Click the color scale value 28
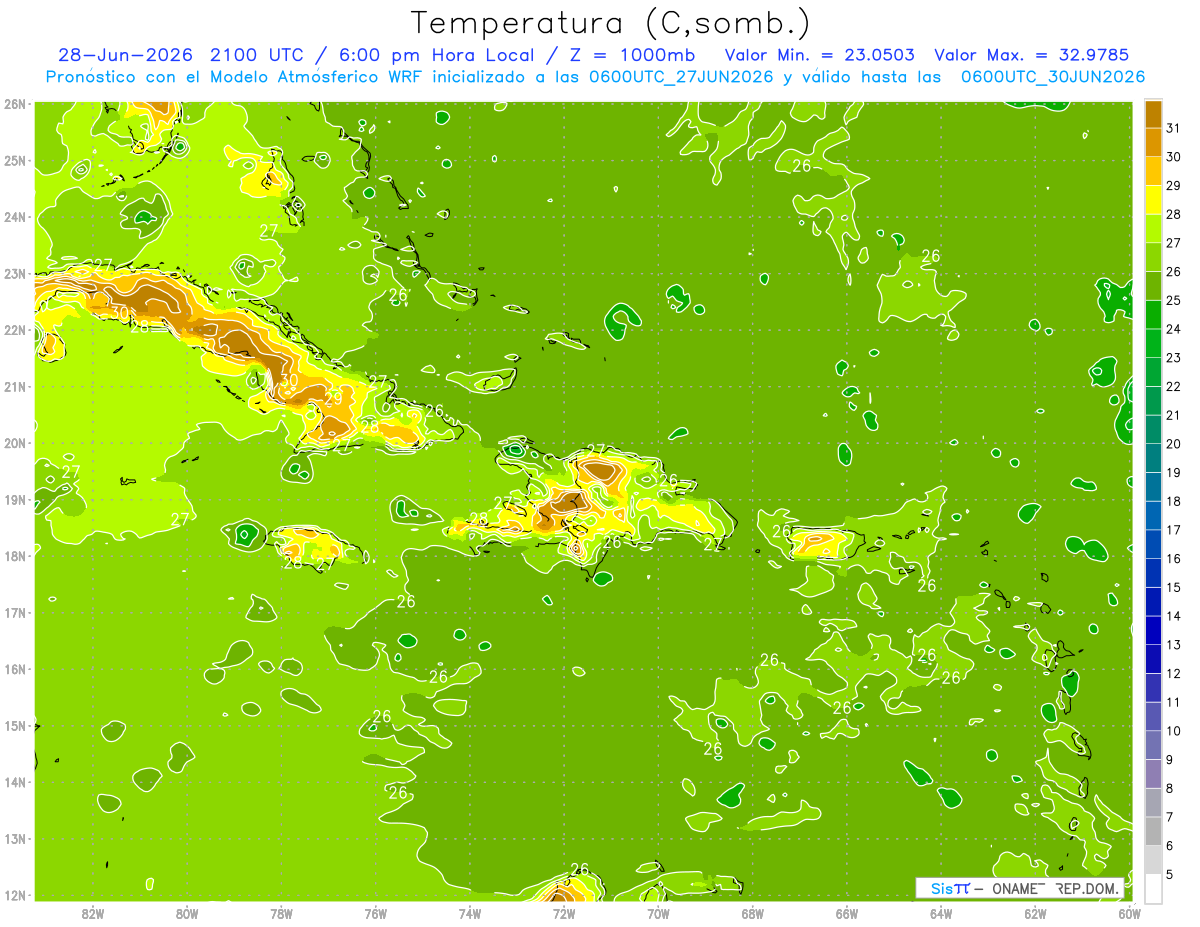Screen dimensions: 1200x927 click(x=1173, y=214)
